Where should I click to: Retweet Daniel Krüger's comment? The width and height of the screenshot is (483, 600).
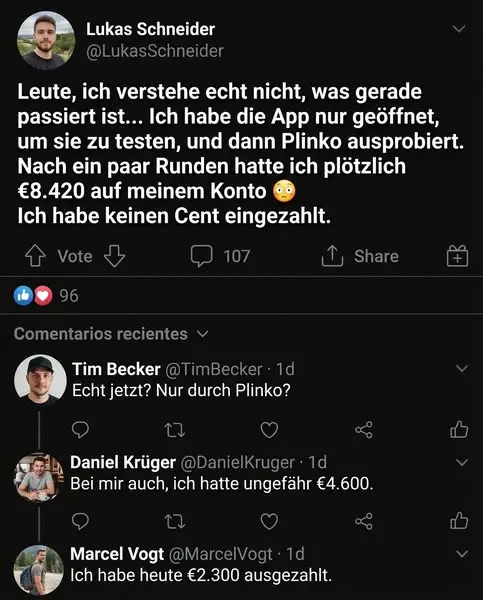pos(175,521)
